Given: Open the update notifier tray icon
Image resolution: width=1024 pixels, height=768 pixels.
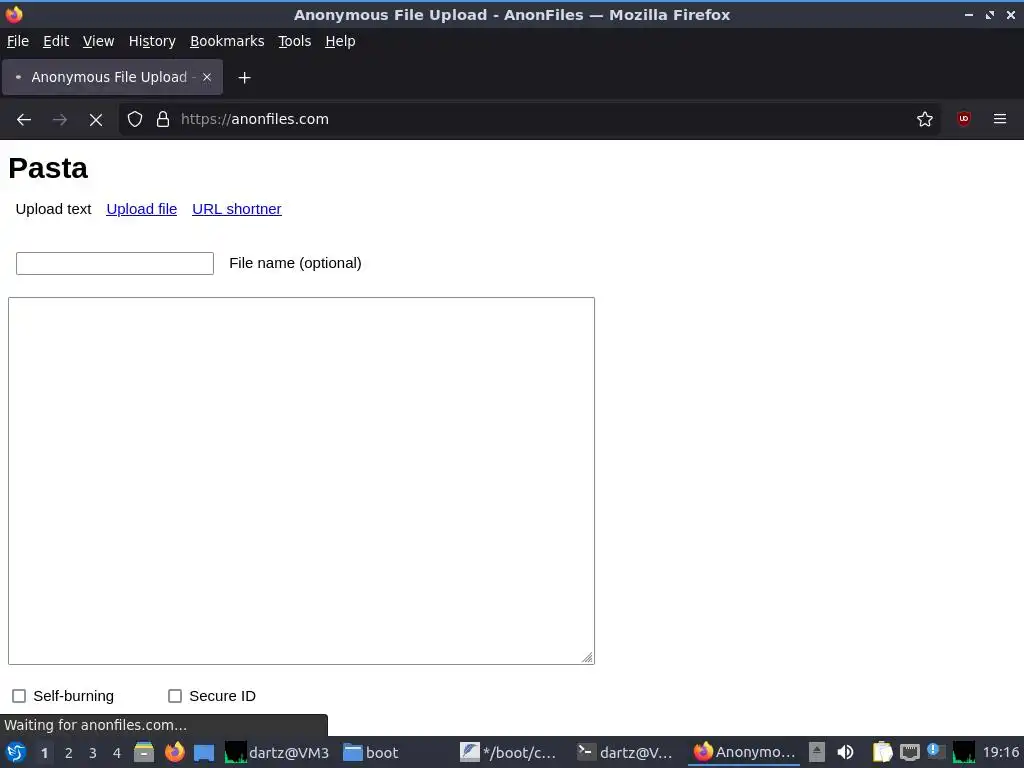Looking at the screenshot, I should point(936,751).
